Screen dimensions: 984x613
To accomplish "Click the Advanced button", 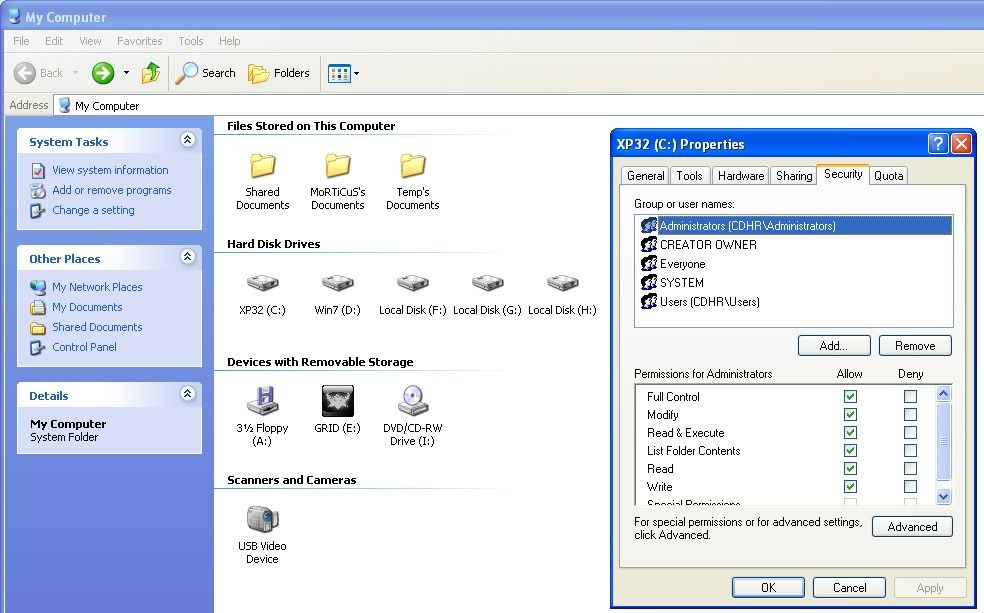I will 912,526.
